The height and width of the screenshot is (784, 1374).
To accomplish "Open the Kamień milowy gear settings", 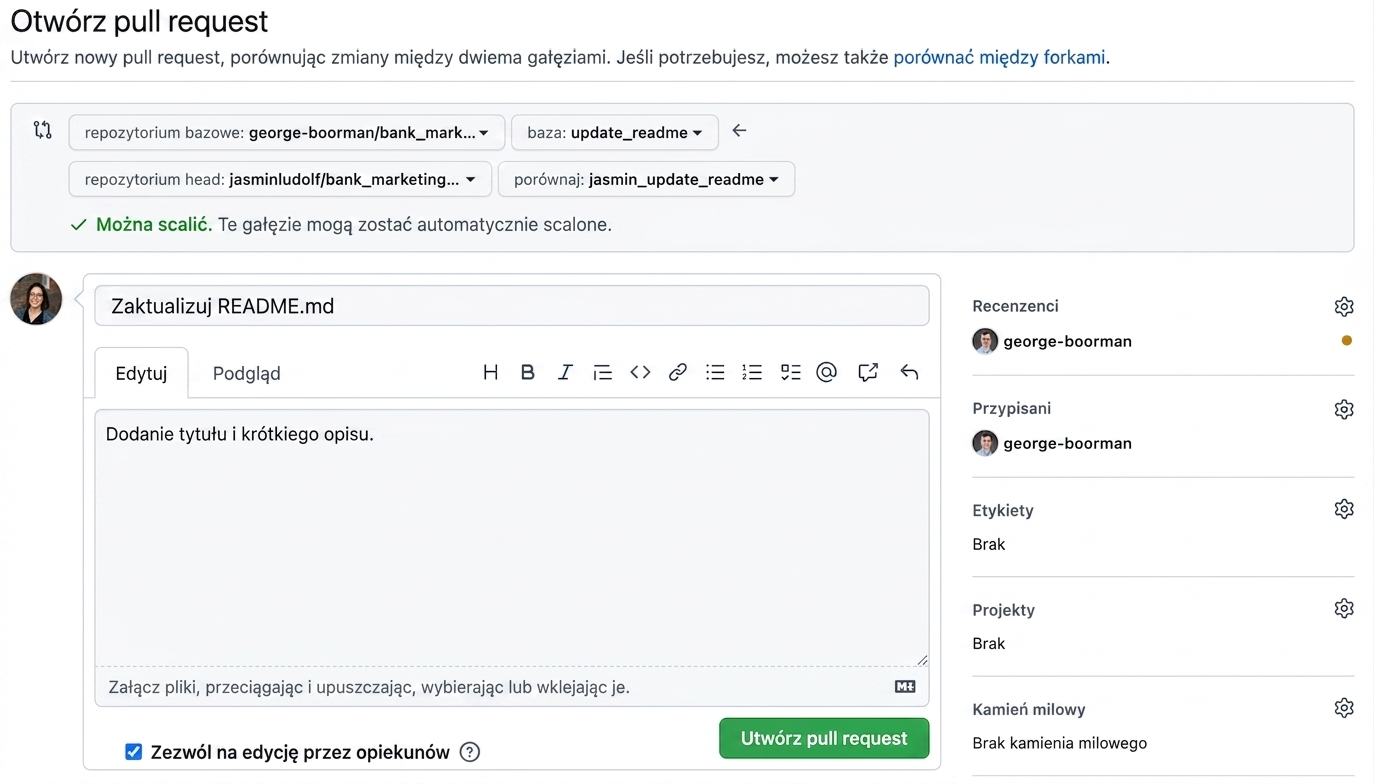I will pyautogui.click(x=1344, y=708).
